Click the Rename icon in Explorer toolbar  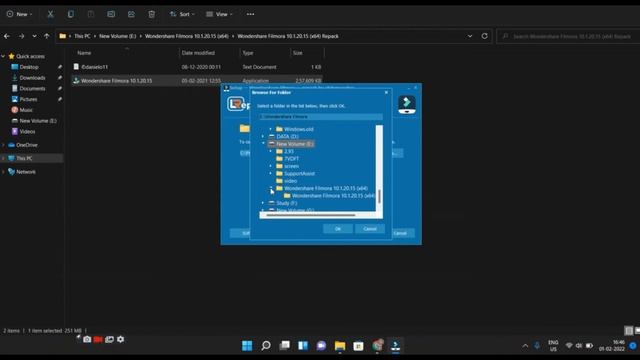tap(111, 14)
